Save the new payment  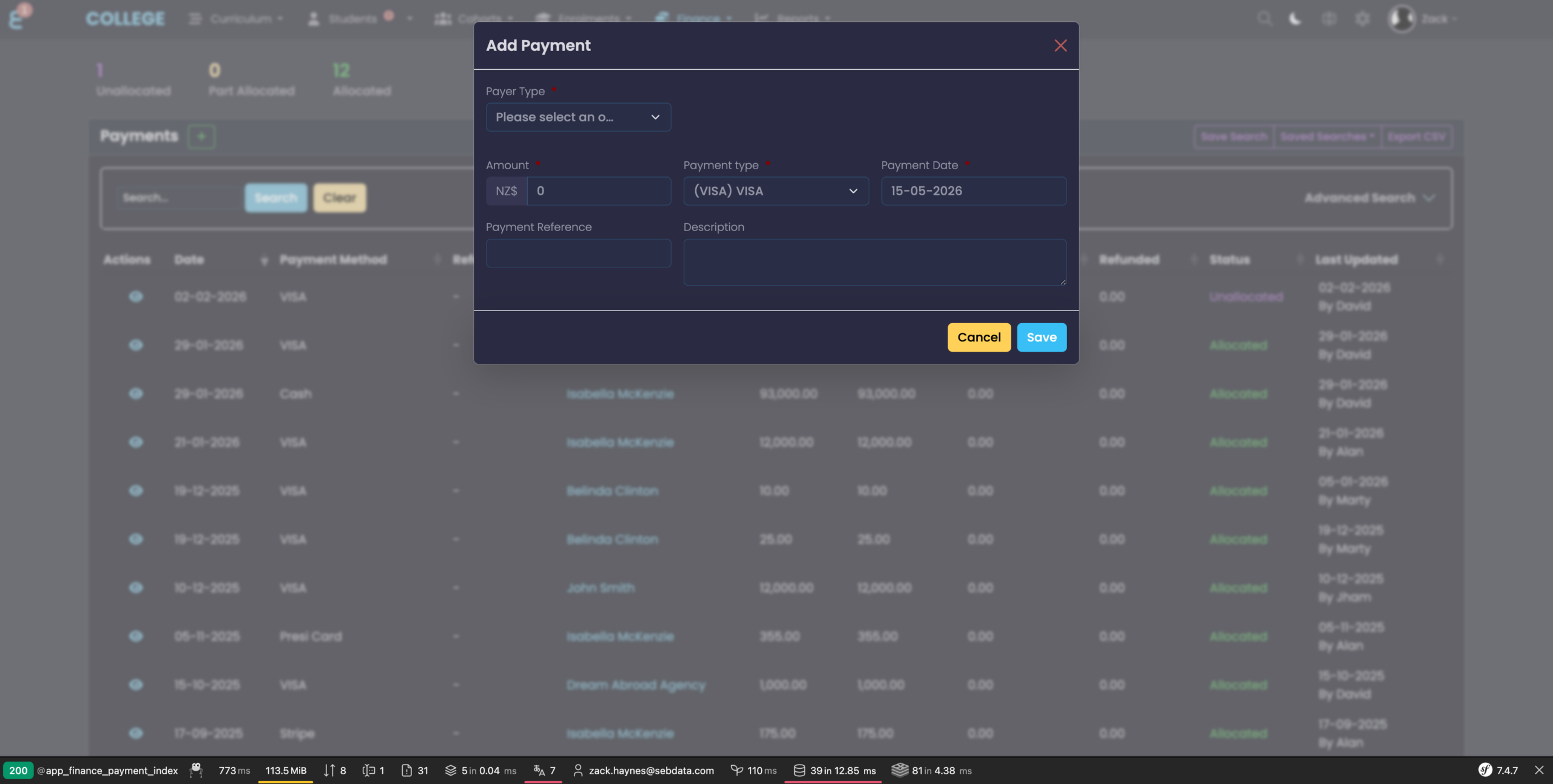click(1042, 337)
